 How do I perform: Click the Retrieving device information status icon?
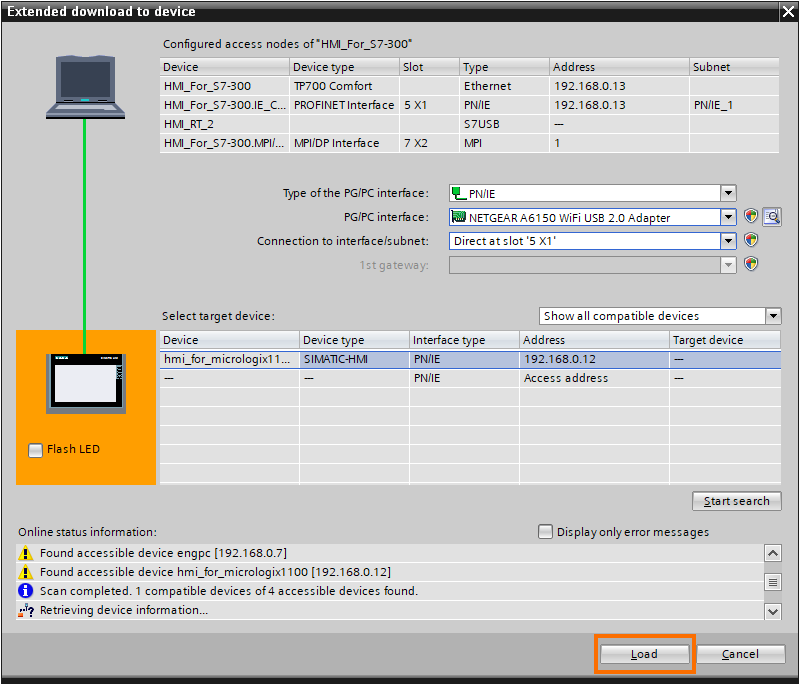tap(25, 610)
